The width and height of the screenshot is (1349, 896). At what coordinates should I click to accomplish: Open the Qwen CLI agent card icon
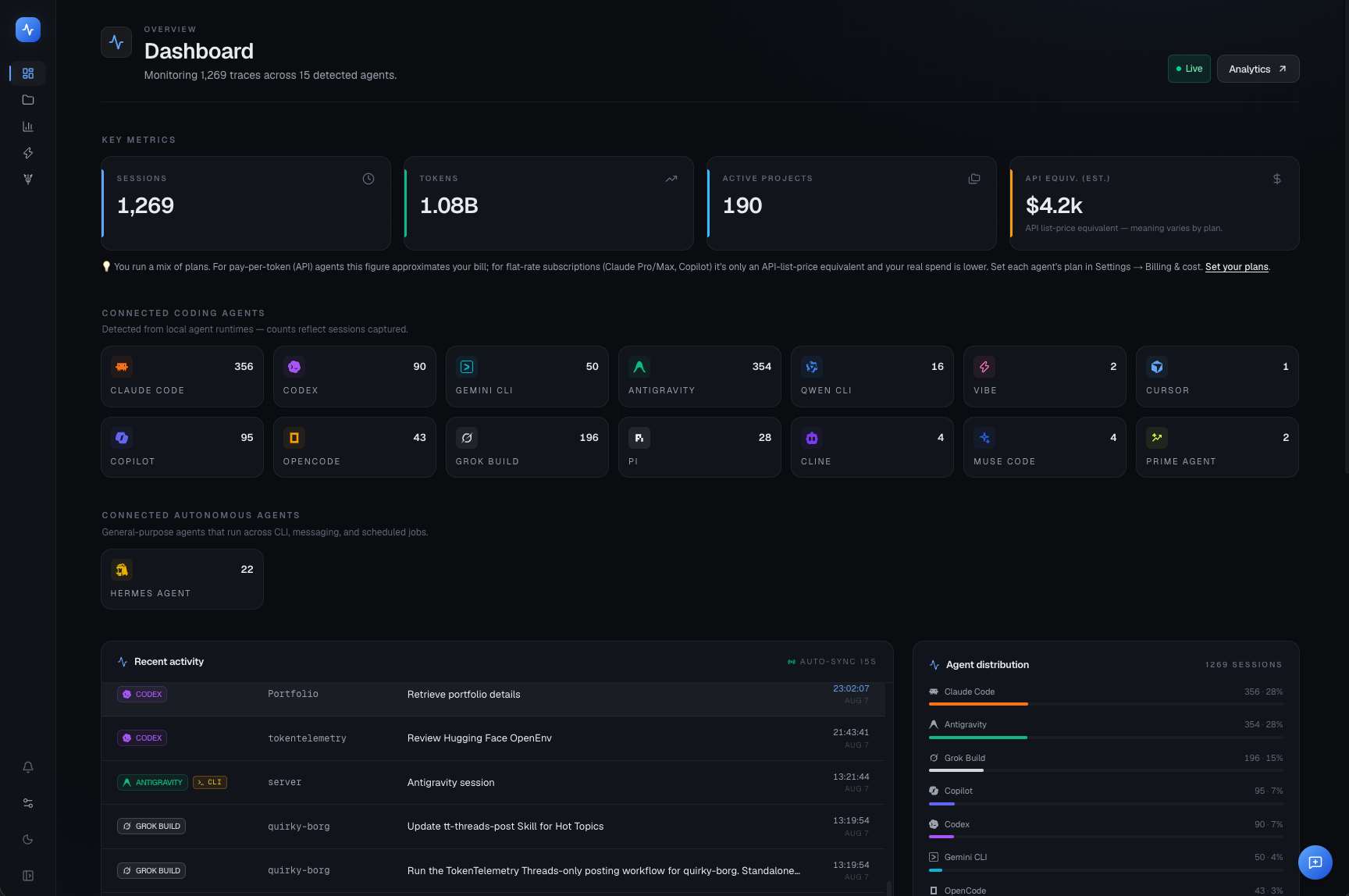(x=812, y=367)
